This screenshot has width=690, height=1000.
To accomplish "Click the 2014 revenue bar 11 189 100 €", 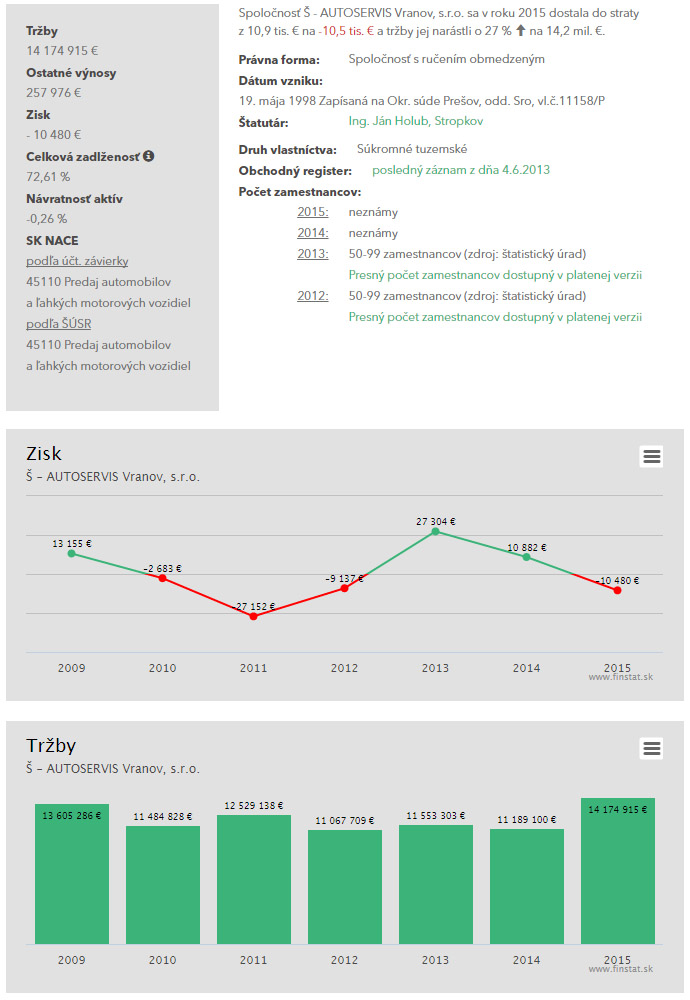I will [527, 886].
